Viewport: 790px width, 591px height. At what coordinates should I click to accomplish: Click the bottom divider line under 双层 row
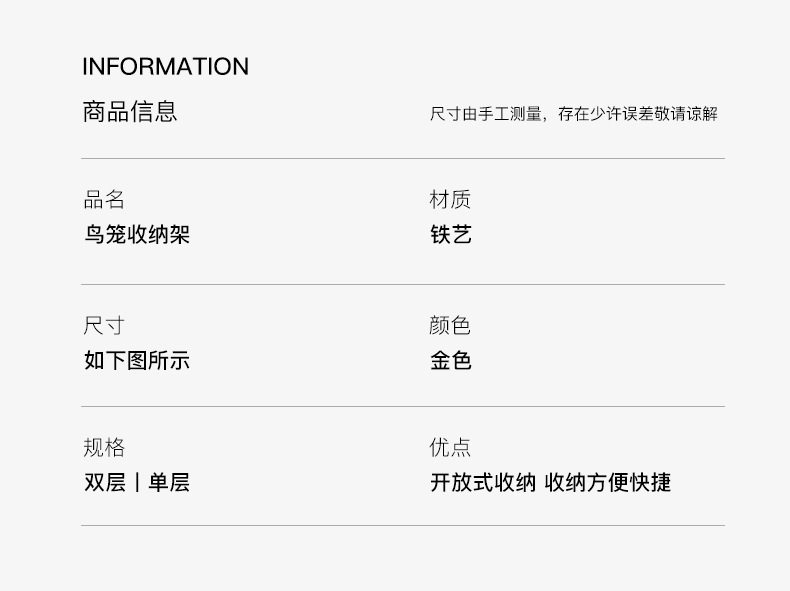click(402, 525)
